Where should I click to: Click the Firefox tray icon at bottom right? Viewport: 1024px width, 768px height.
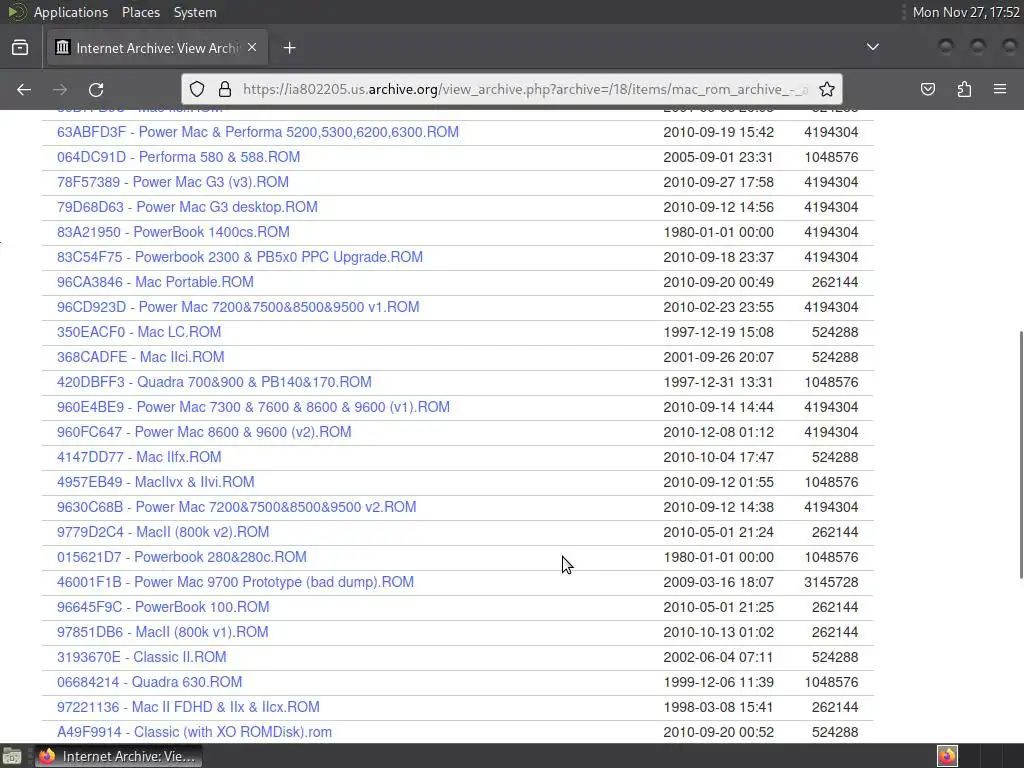pyautogui.click(x=947, y=756)
